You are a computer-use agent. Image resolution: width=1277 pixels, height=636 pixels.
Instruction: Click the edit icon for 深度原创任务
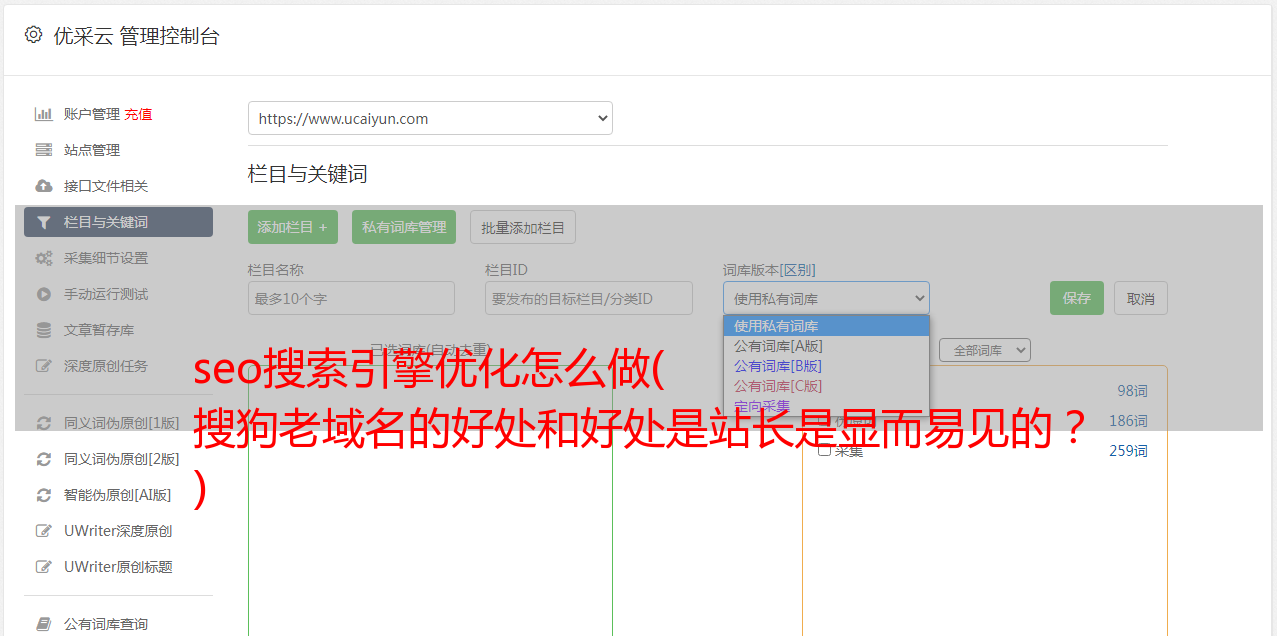(x=43, y=366)
